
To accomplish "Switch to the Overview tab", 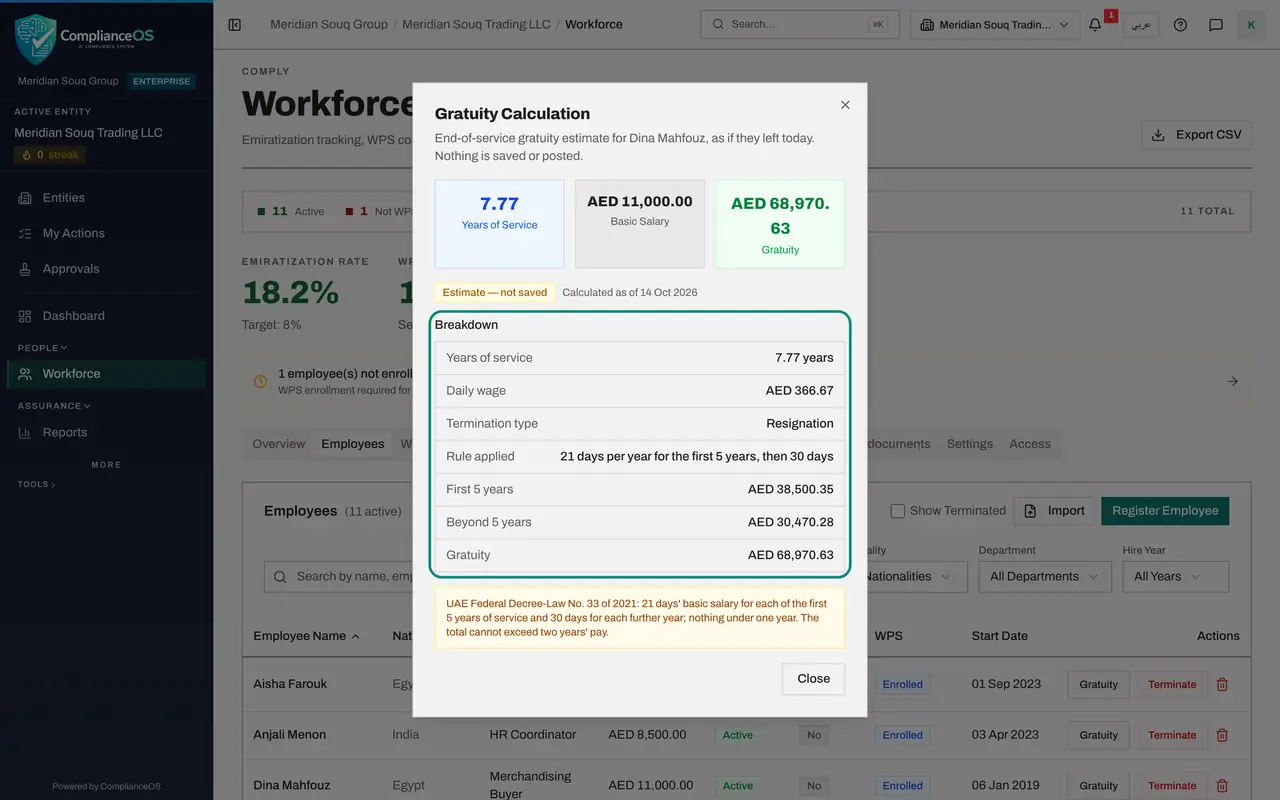I will 279,444.
